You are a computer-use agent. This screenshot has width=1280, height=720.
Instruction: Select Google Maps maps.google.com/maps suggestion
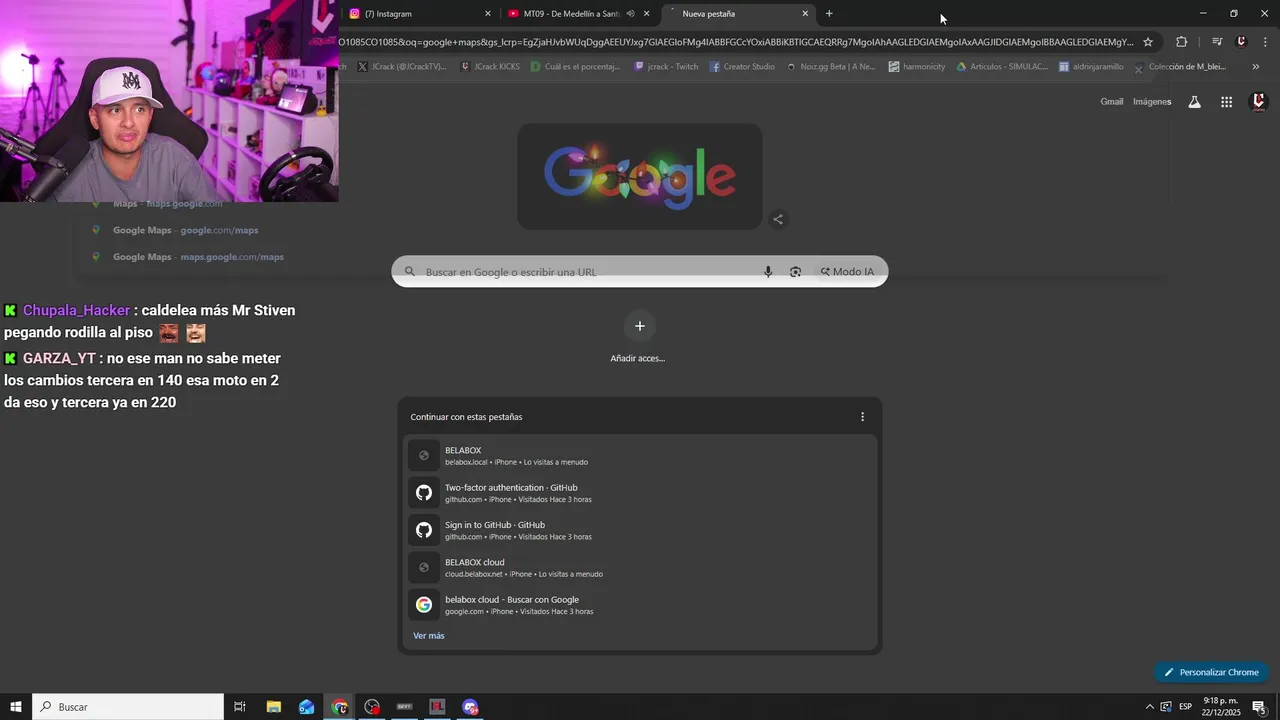tap(198, 257)
